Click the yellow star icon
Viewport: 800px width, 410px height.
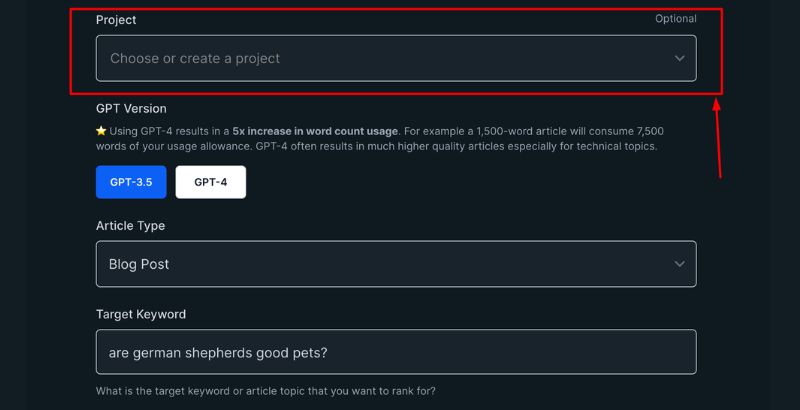(x=101, y=131)
